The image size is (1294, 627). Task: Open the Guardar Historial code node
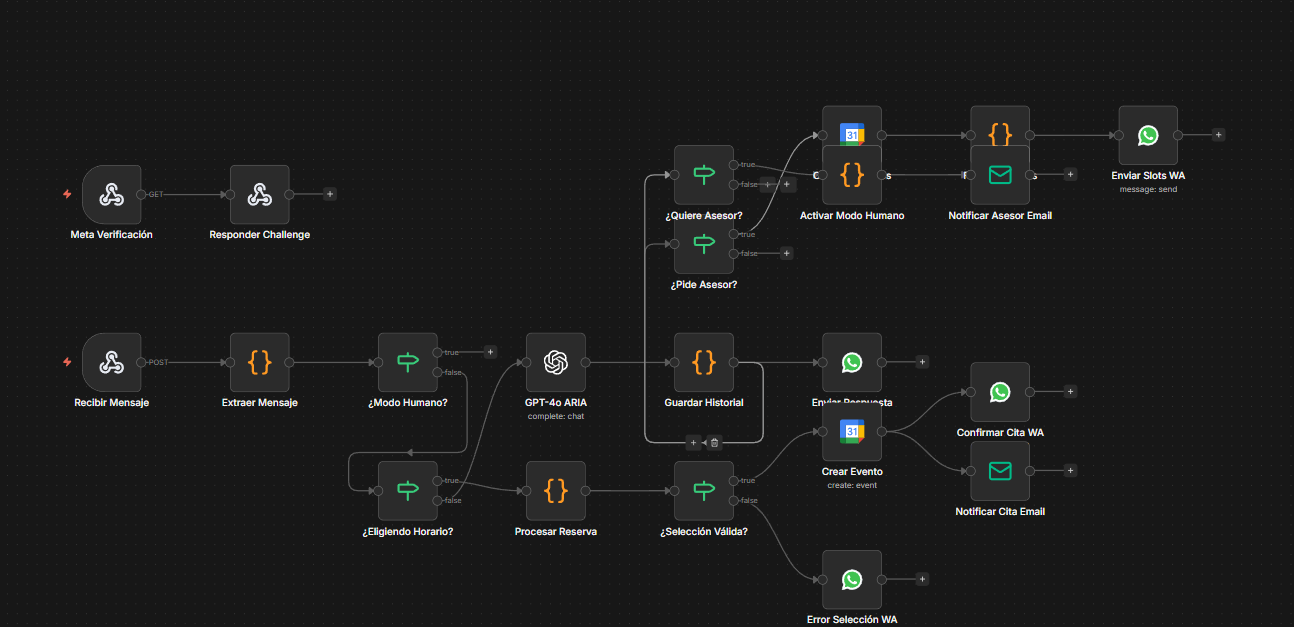pos(703,363)
